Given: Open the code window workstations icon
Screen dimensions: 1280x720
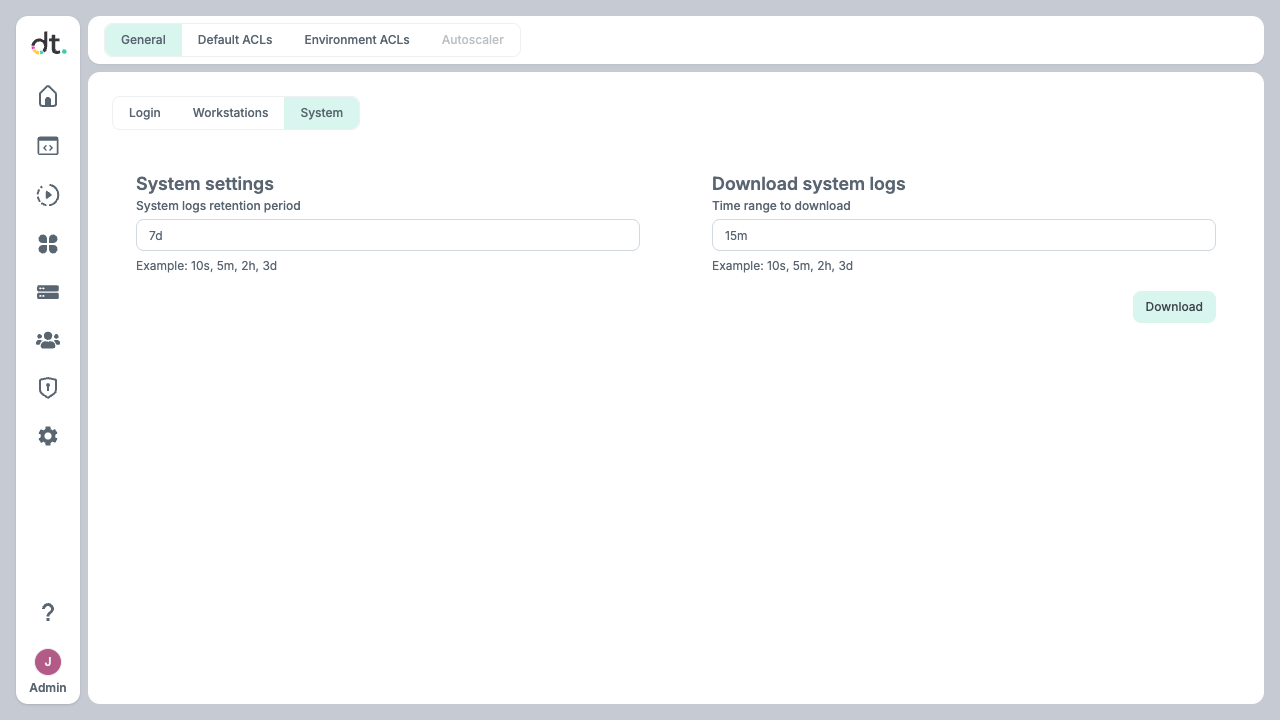Looking at the screenshot, I should coord(48,146).
